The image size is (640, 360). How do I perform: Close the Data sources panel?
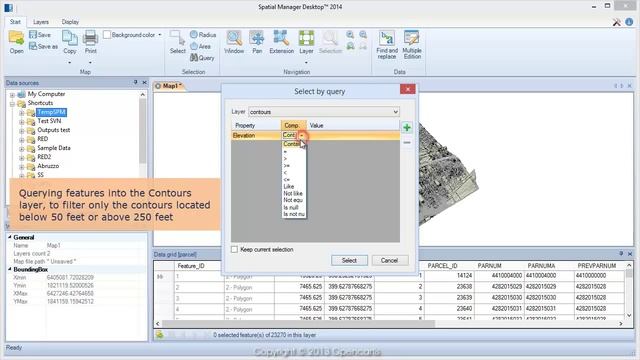coord(144,82)
